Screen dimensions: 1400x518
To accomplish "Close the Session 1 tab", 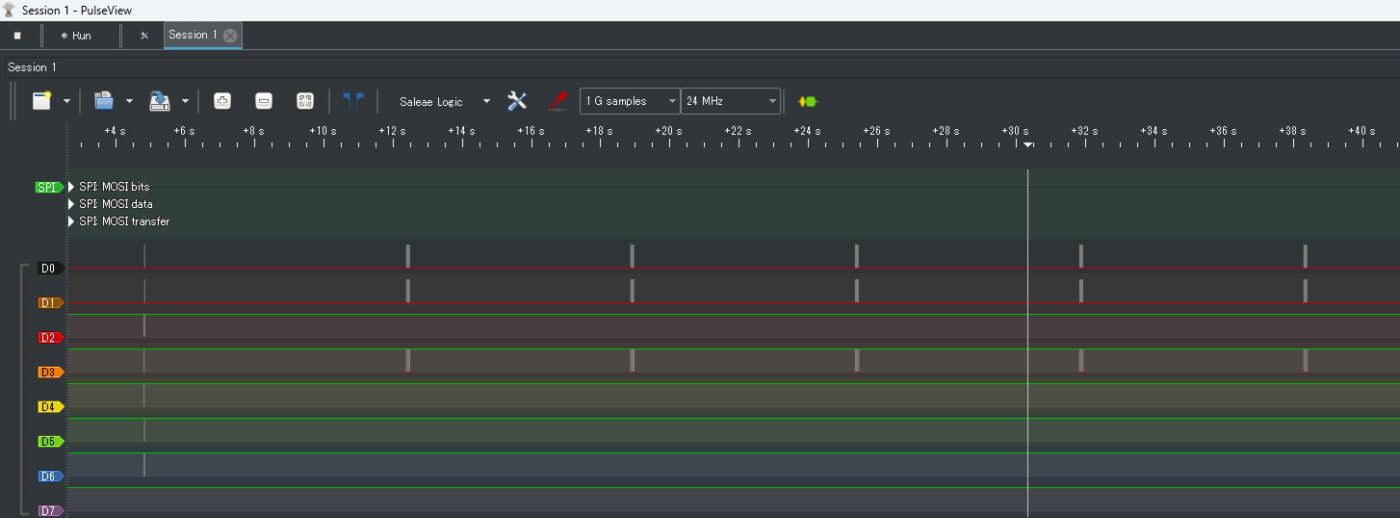I will point(230,35).
